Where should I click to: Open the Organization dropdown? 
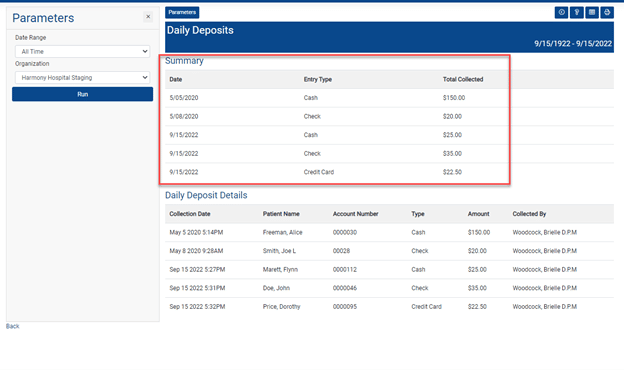tap(82, 78)
